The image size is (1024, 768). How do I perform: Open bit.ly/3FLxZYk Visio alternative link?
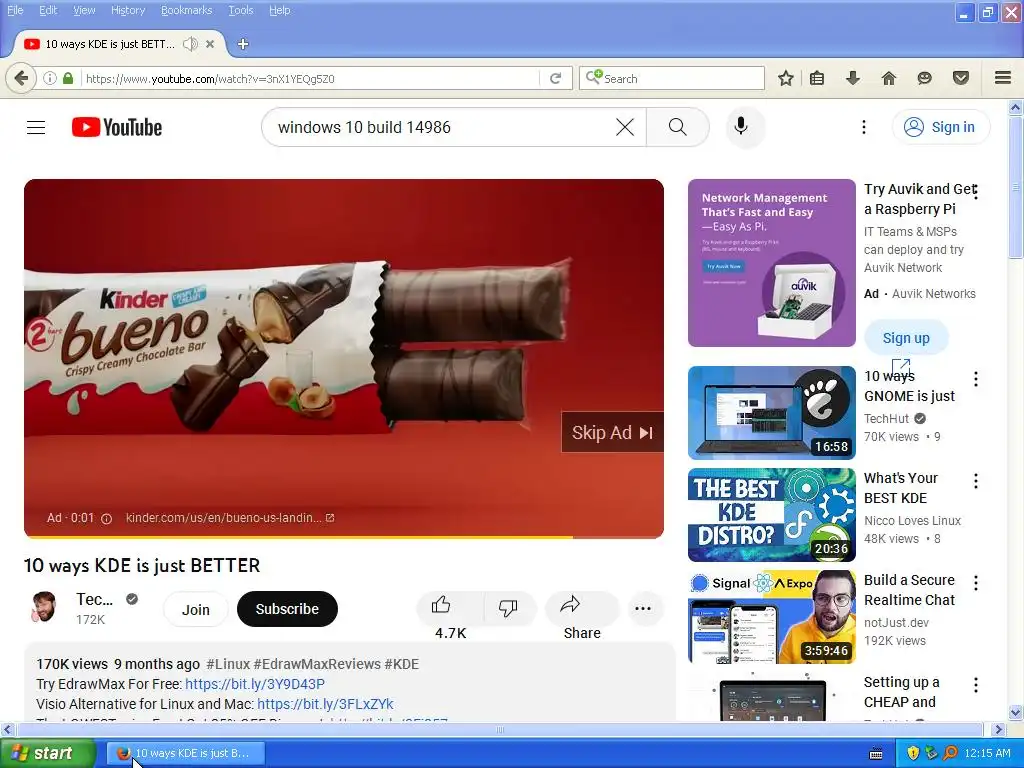click(325, 704)
